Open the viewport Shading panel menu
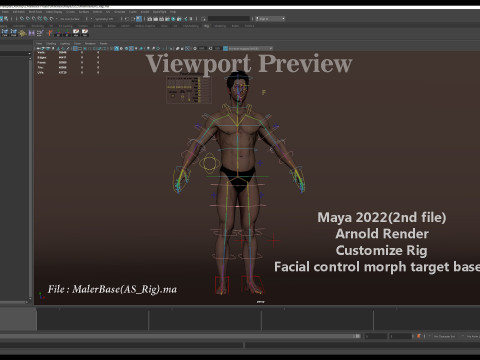 click(x=51, y=43)
